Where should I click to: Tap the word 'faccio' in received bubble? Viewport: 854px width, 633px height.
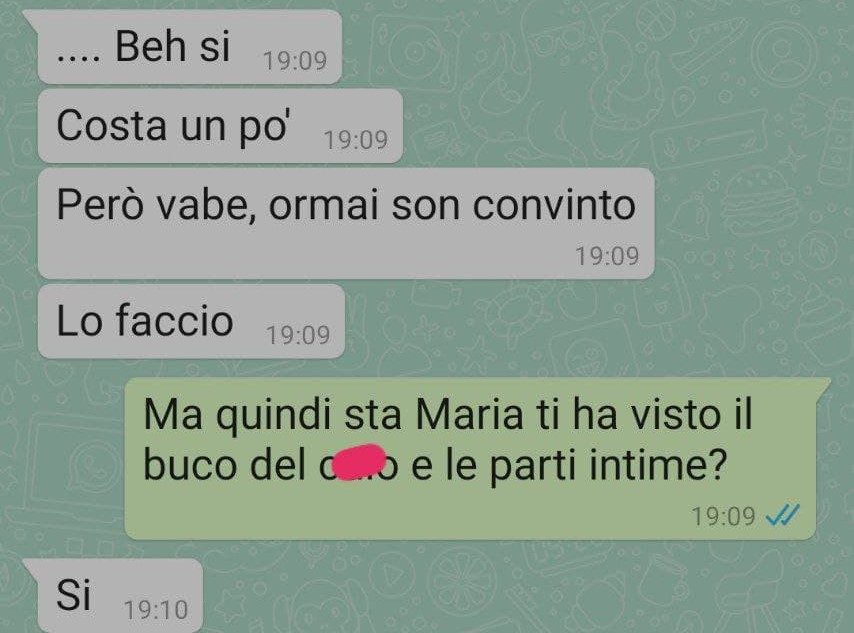coord(175,320)
